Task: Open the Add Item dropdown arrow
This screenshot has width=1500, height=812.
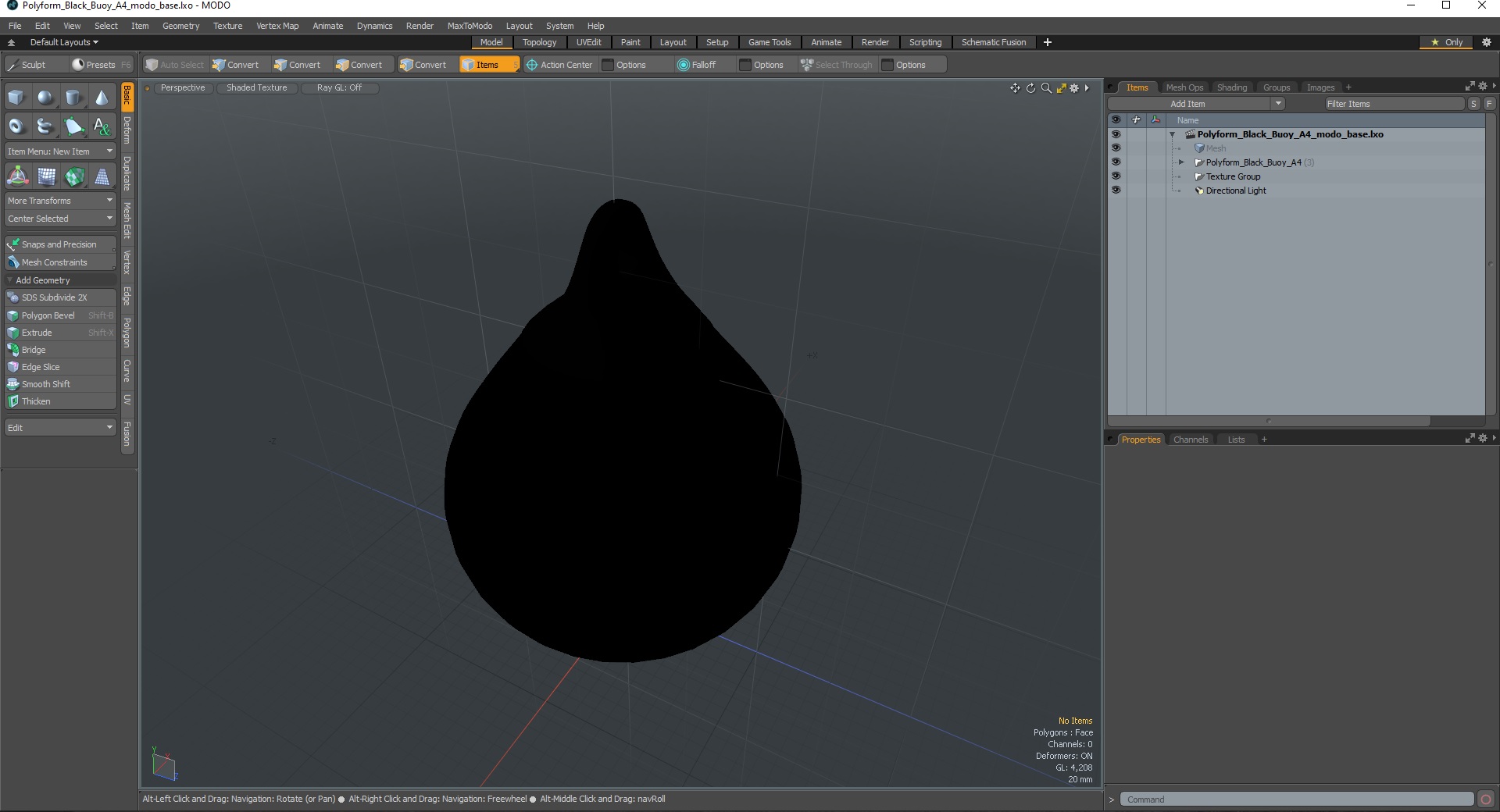Action: click(x=1278, y=104)
